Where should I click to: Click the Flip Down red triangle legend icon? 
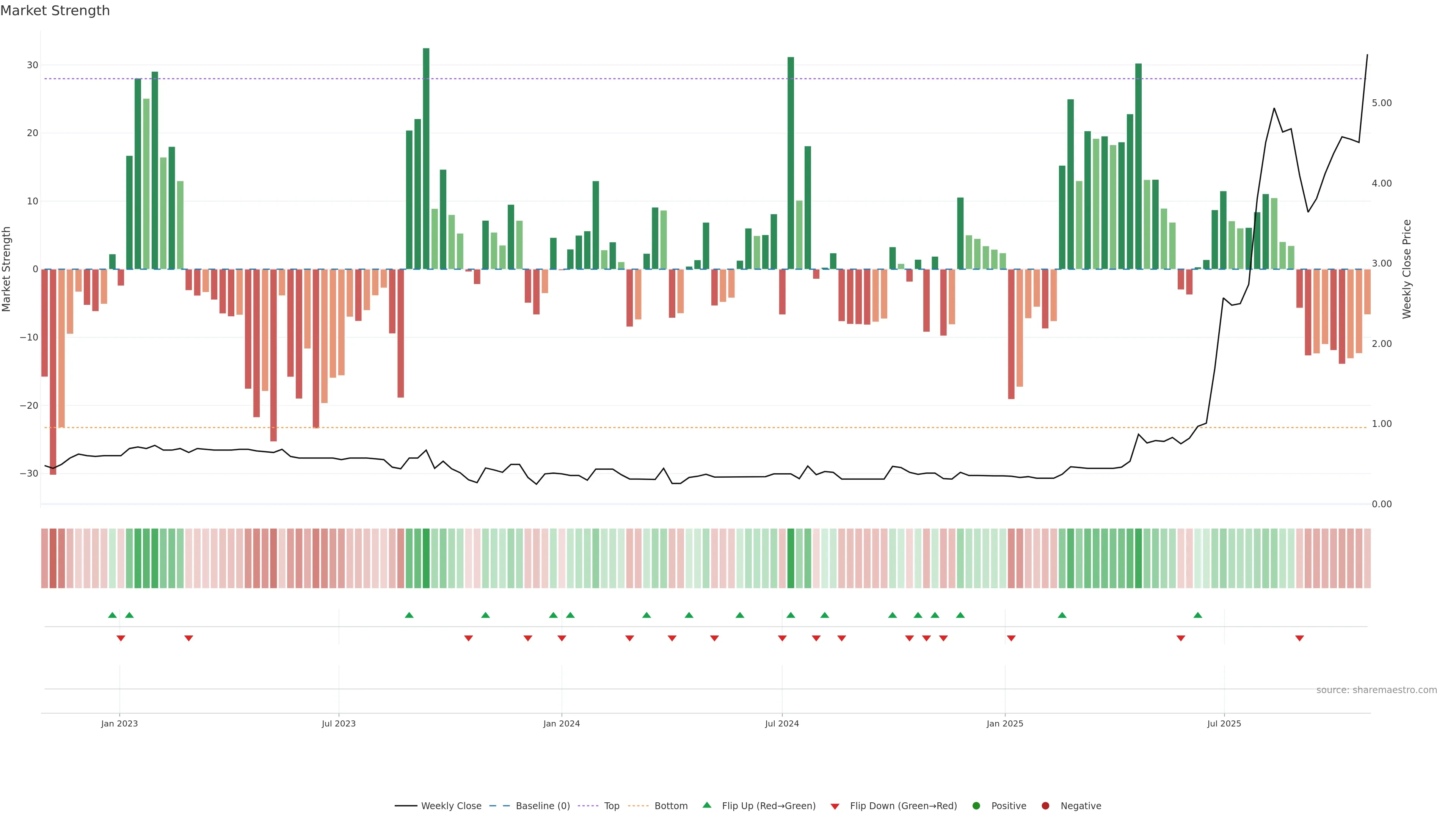coord(835,806)
